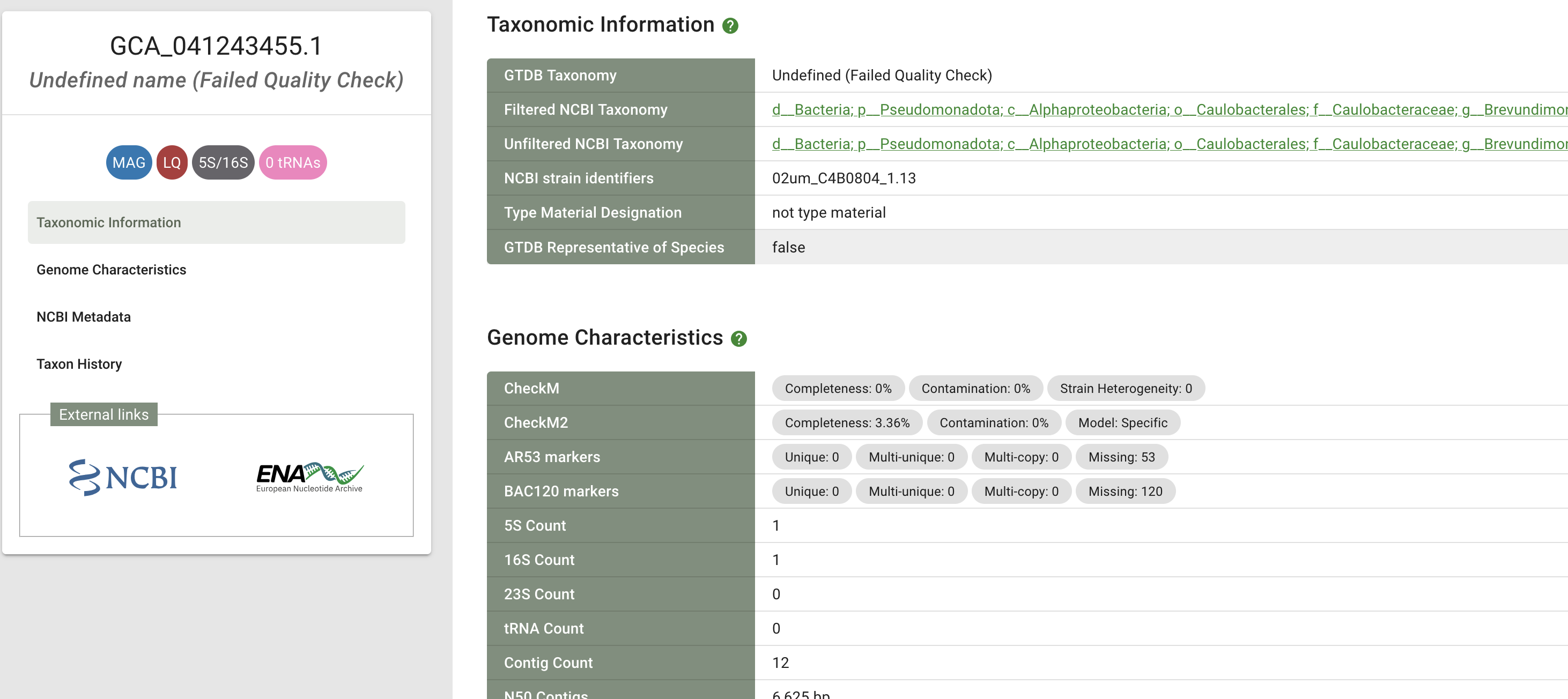Screen dimensions: 1568x699
Task: Click the gray 5S/16S badge
Action: point(223,162)
